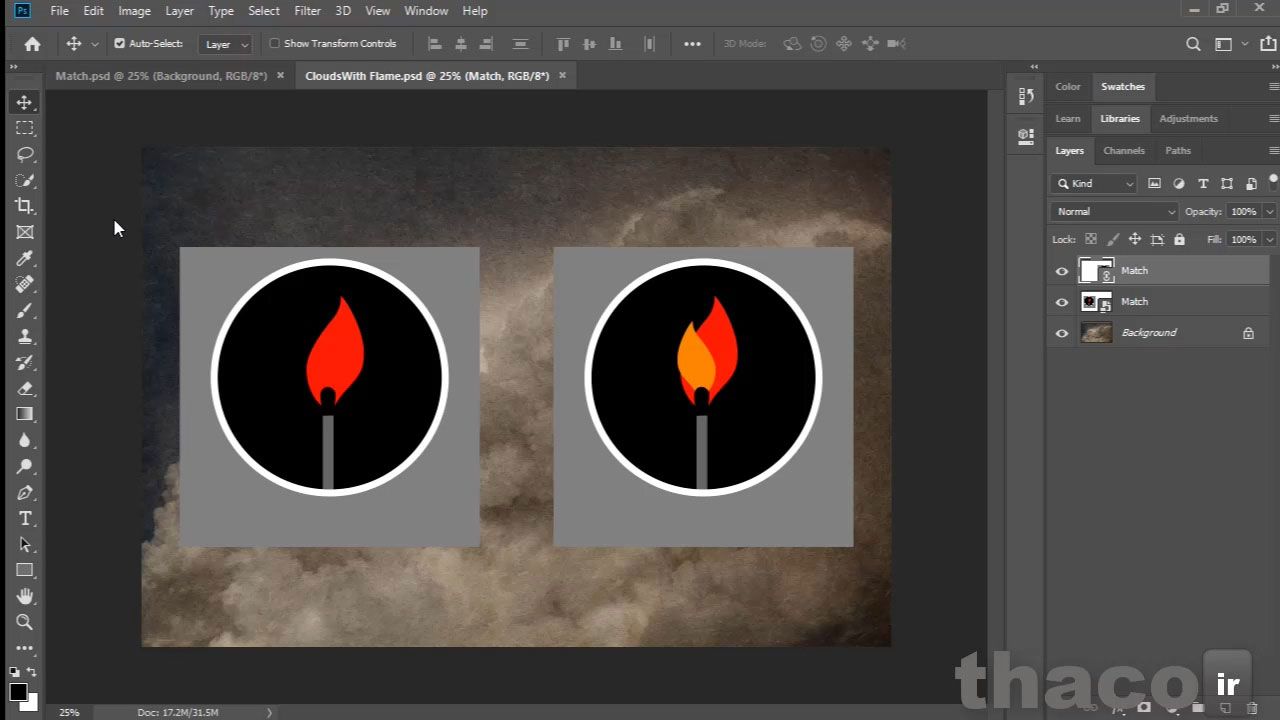Select the Lasso tool
This screenshot has height=720, width=1280.
point(25,154)
